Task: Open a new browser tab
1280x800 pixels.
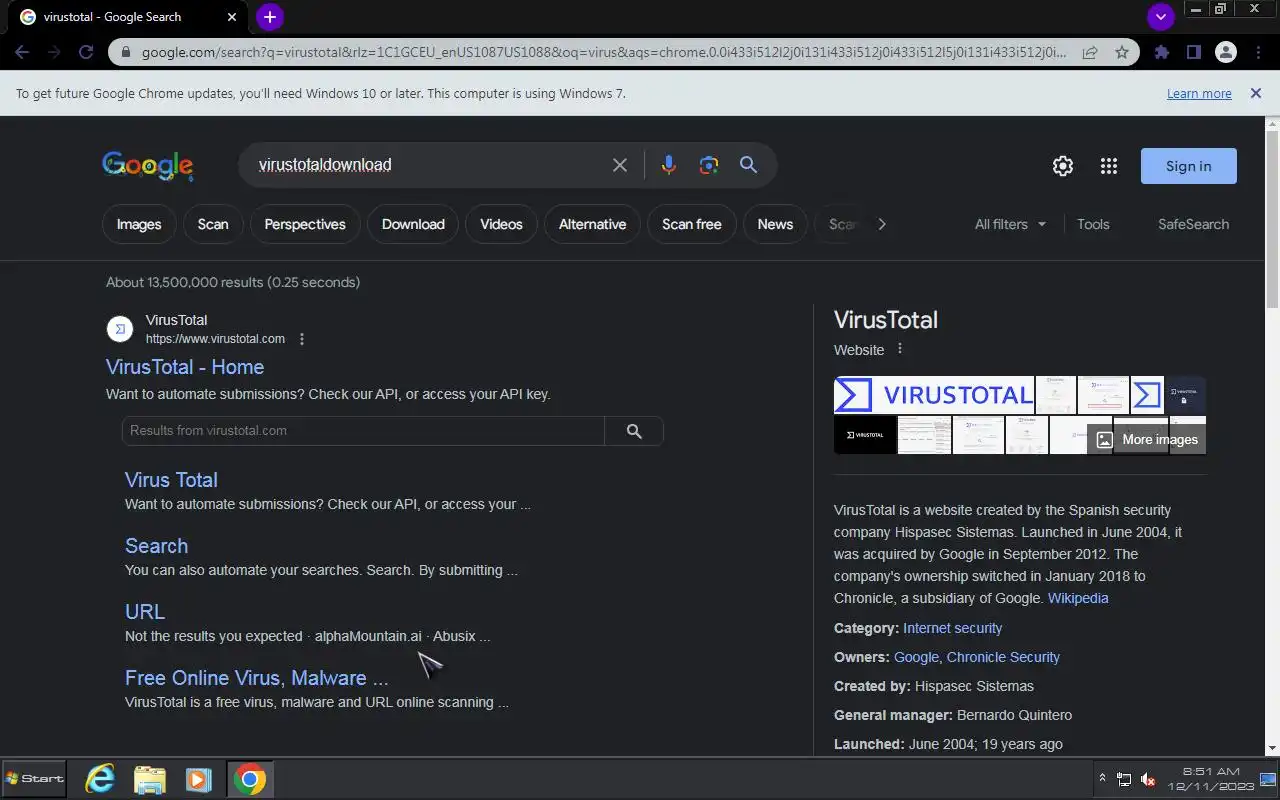Action: tap(270, 17)
